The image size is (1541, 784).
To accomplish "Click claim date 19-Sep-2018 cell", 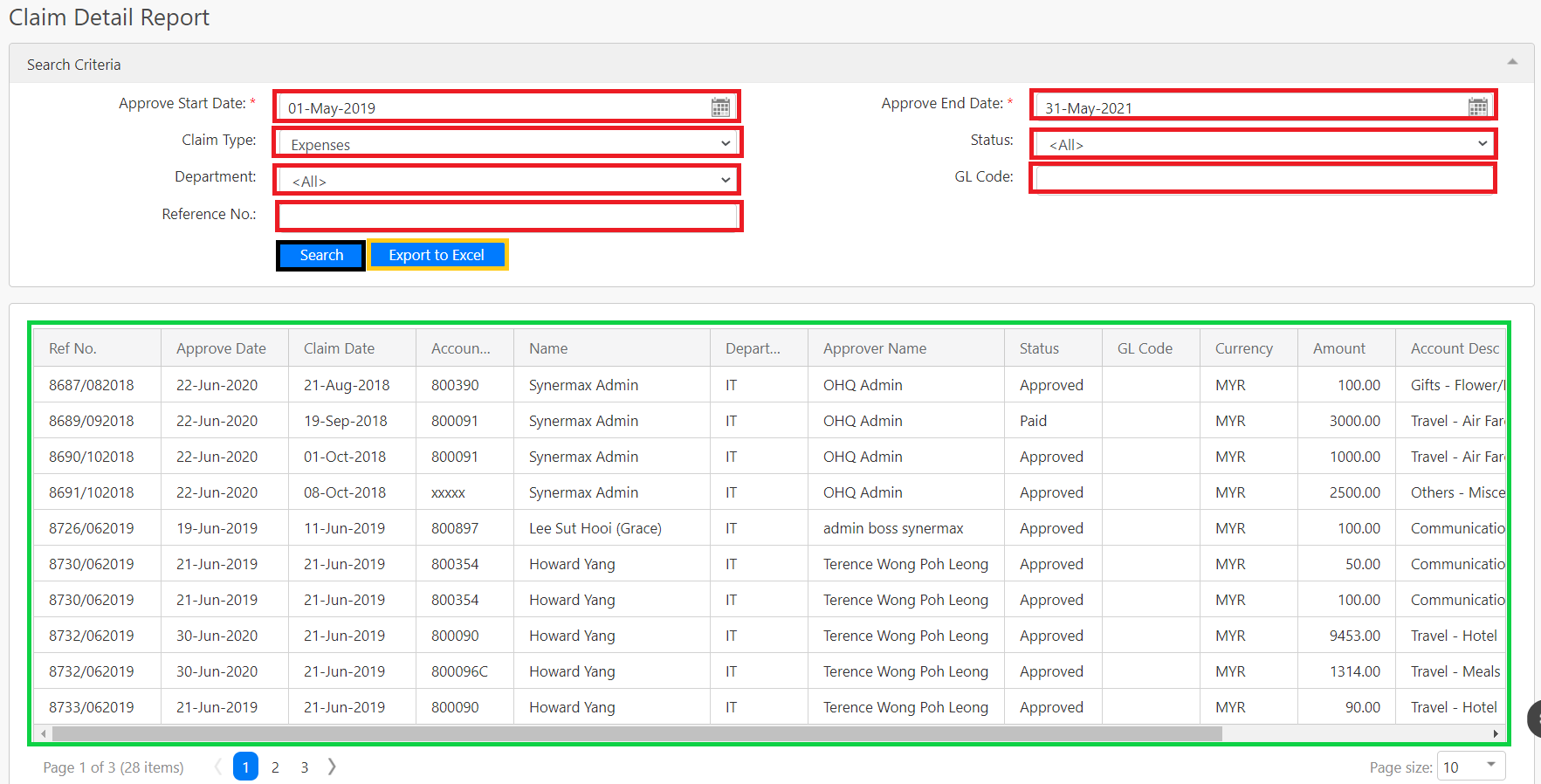I will 352,421.
